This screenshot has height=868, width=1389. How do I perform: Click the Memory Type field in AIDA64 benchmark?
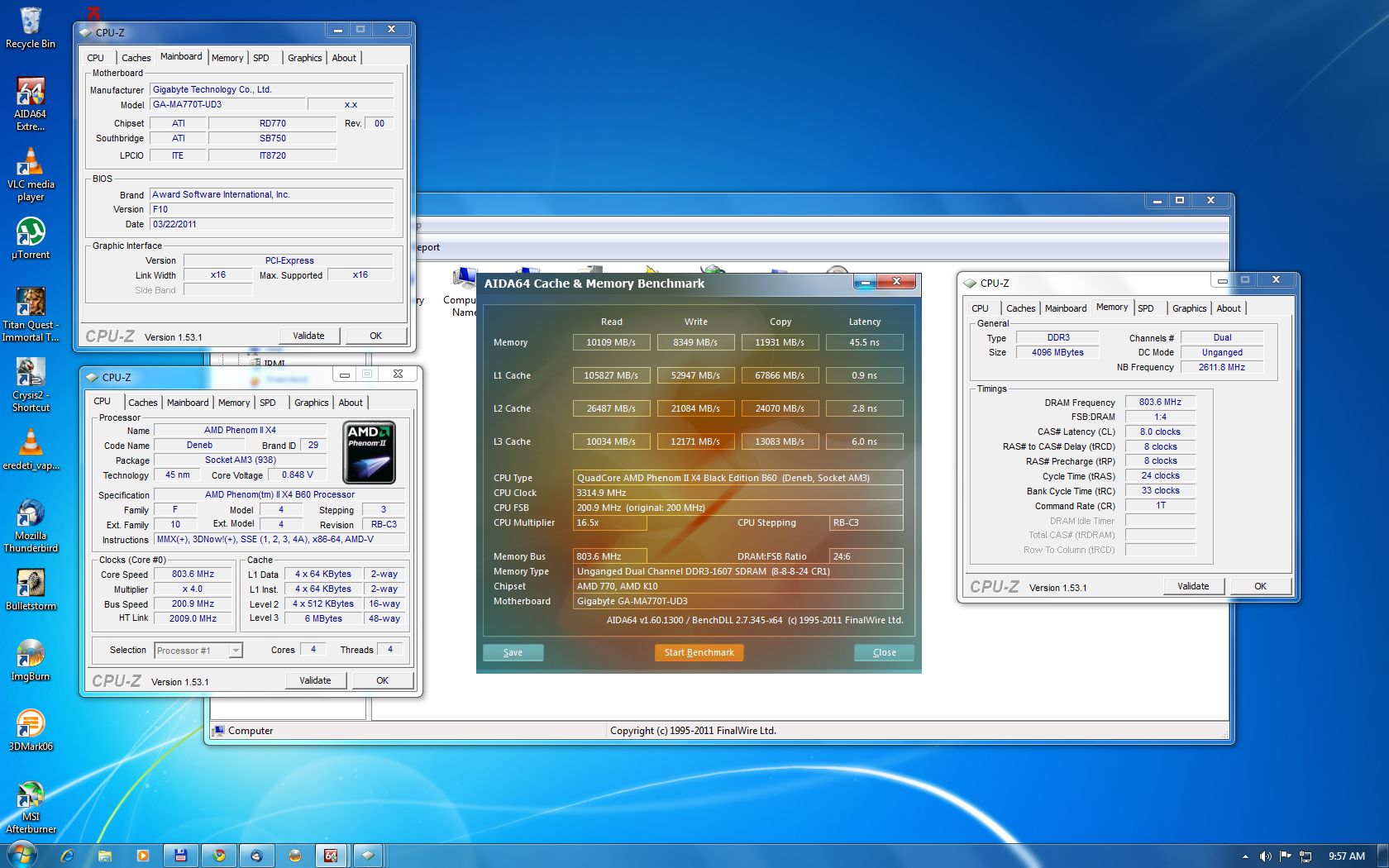coord(738,571)
